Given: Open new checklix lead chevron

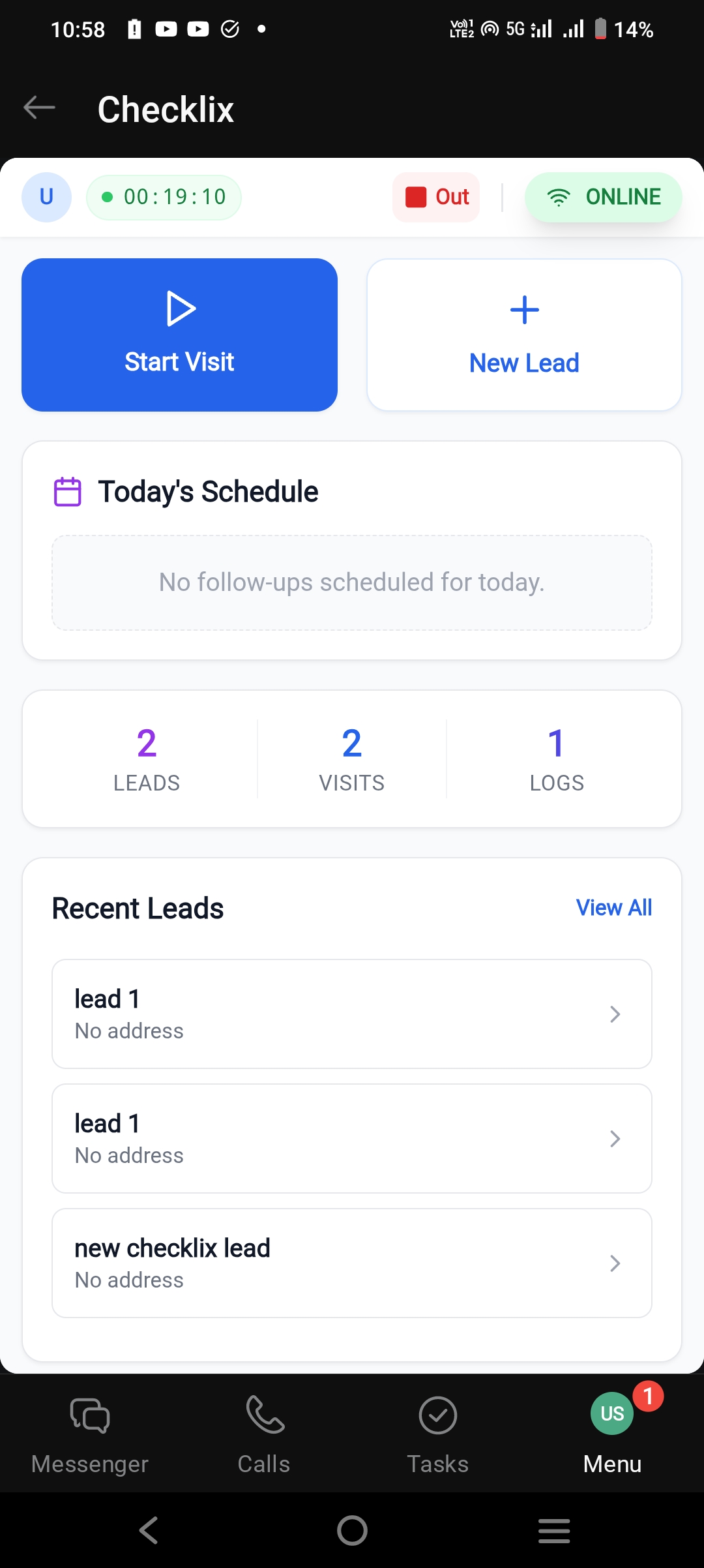Looking at the screenshot, I should 614,1263.
